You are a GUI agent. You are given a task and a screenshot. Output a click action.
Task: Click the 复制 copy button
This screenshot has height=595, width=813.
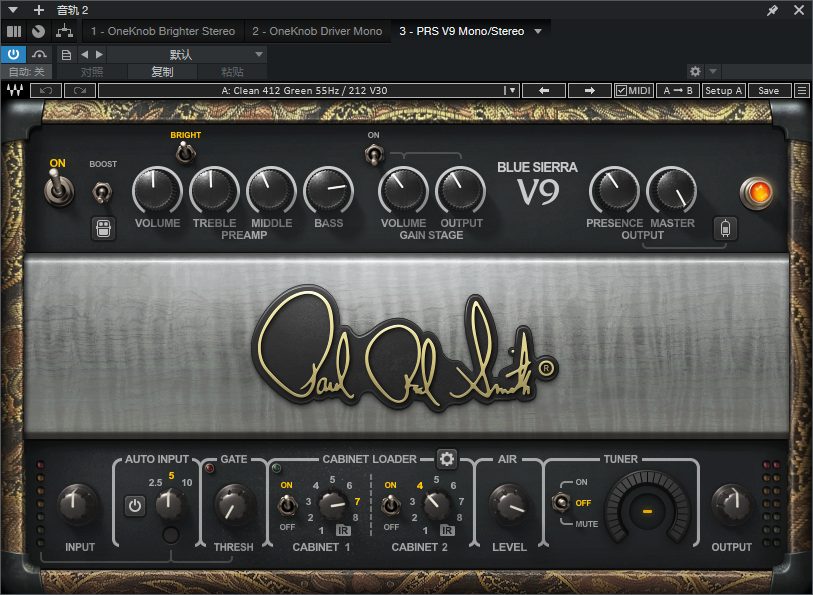click(162, 72)
